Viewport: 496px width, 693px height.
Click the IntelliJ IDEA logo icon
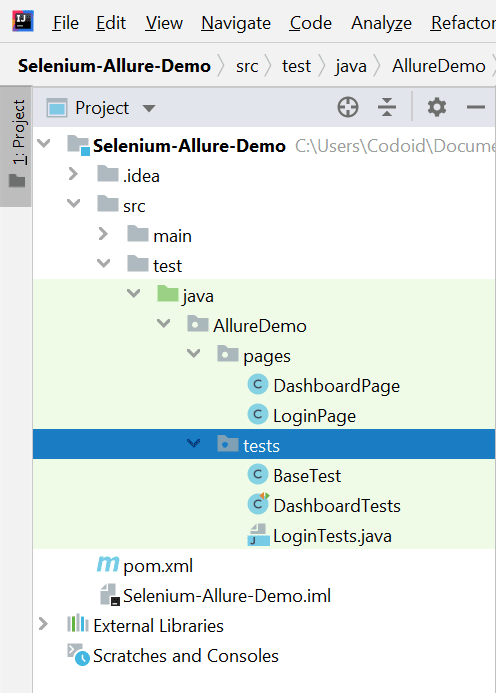pos(23,22)
